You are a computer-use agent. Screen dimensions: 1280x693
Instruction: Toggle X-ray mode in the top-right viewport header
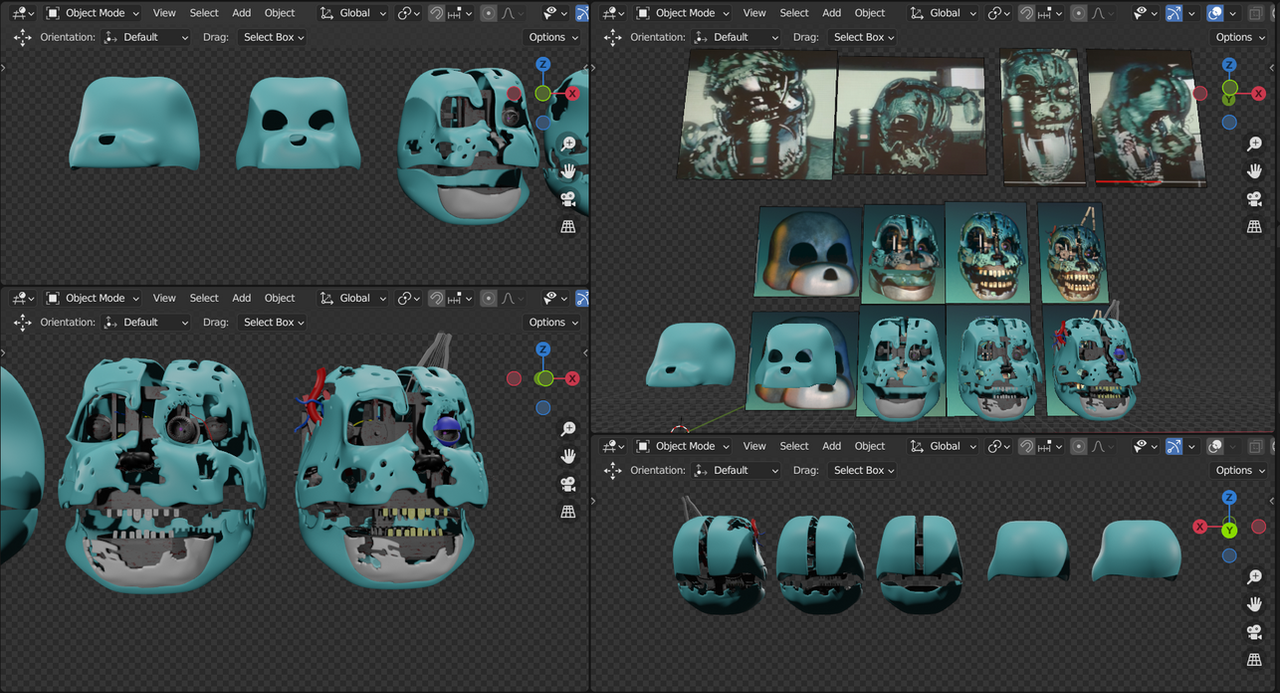(x=1256, y=13)
